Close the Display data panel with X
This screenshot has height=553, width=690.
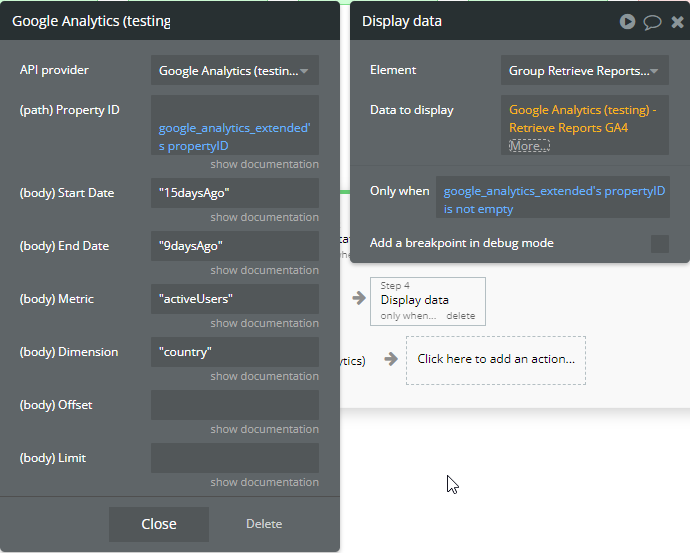pyautogui.click(x=677, y=22)
